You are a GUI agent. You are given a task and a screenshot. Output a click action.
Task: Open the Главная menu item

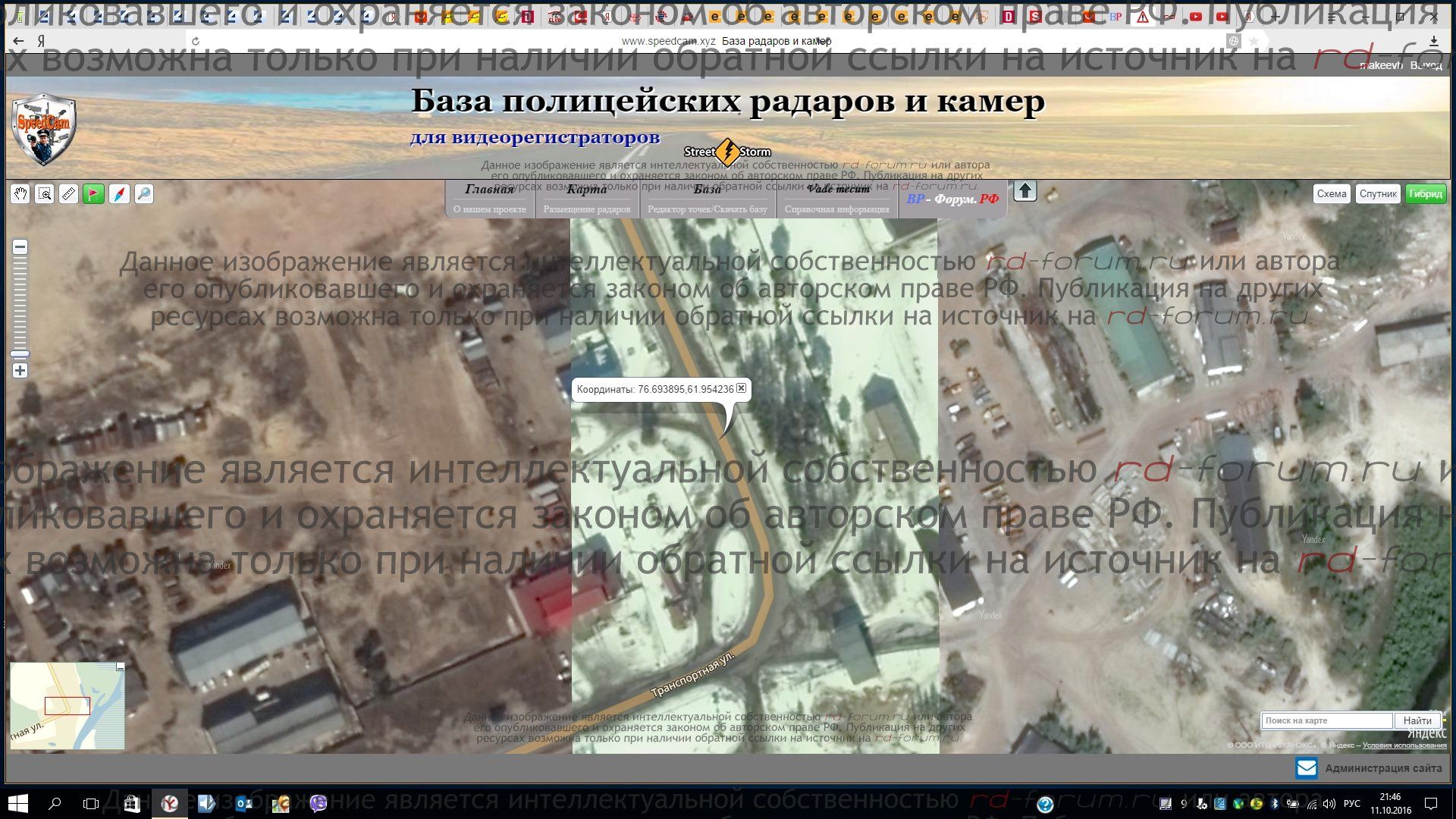point(489,190)
